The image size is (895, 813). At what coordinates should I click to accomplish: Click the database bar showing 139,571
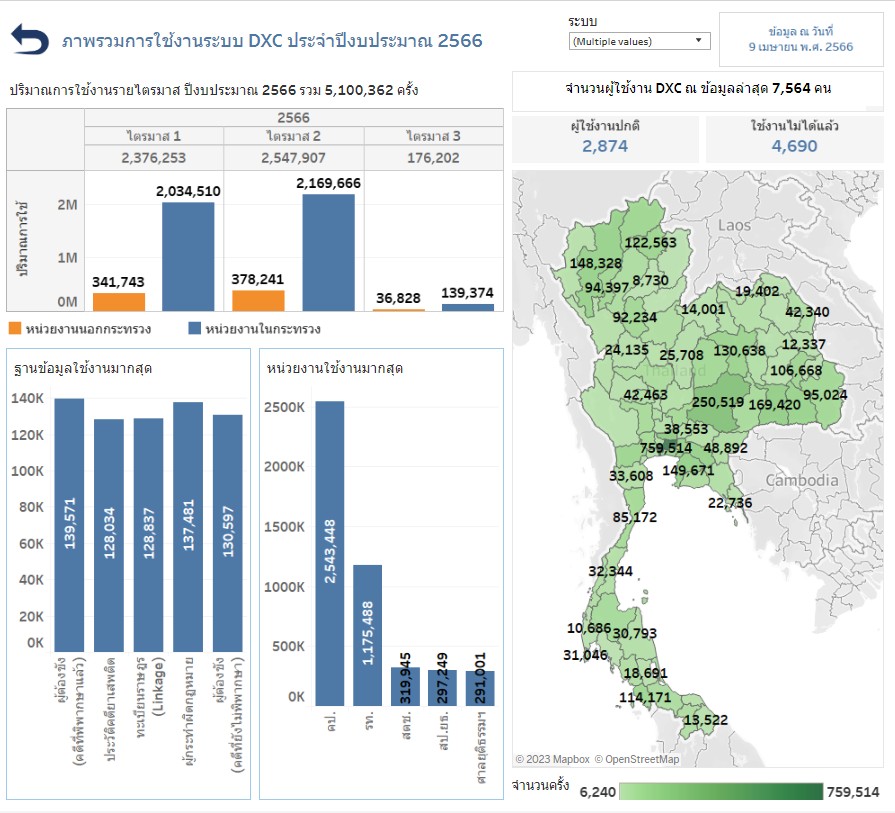69,525
